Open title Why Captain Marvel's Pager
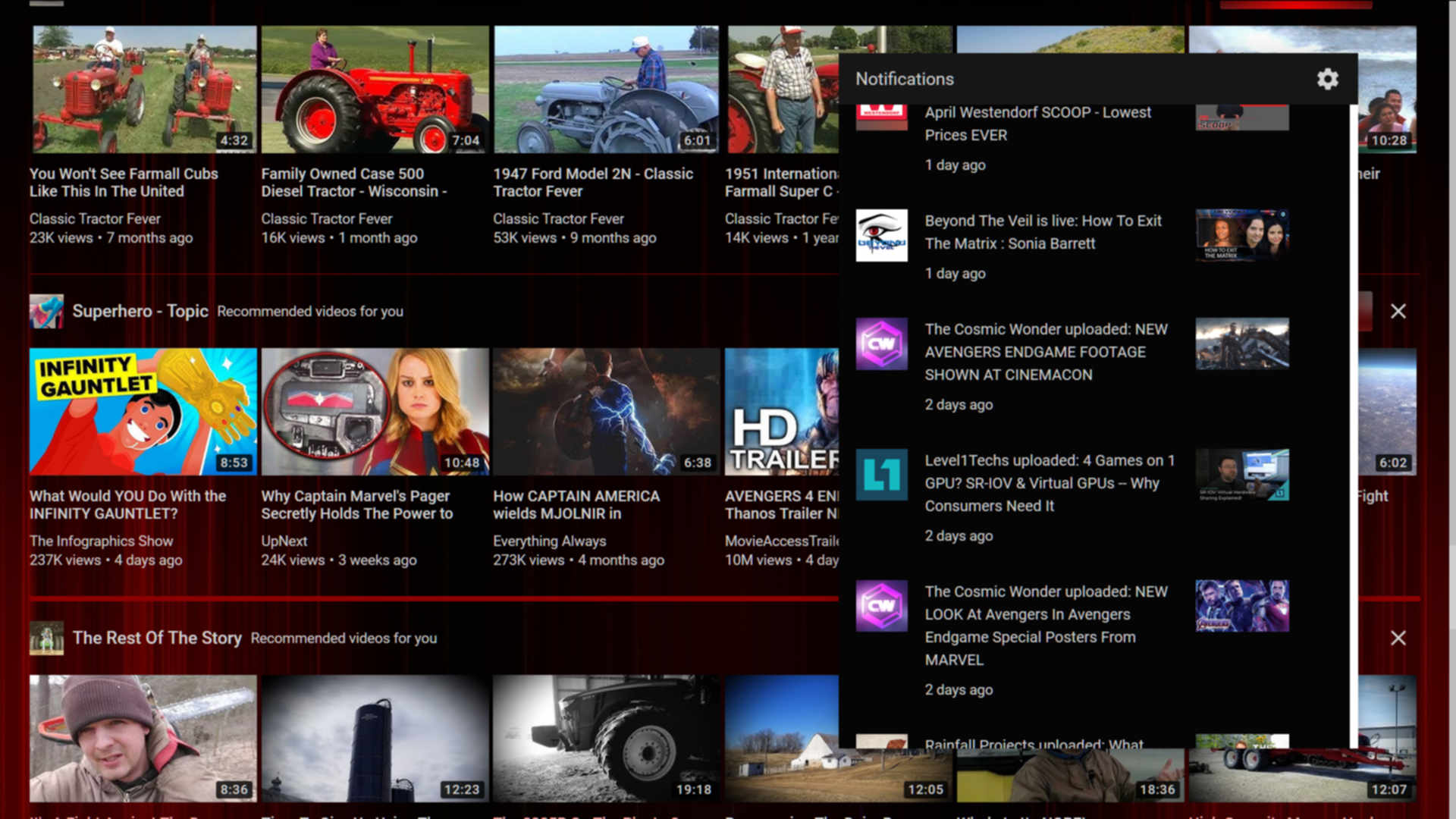The width and height of the screenshot is (1456, 819). (357, 504)
